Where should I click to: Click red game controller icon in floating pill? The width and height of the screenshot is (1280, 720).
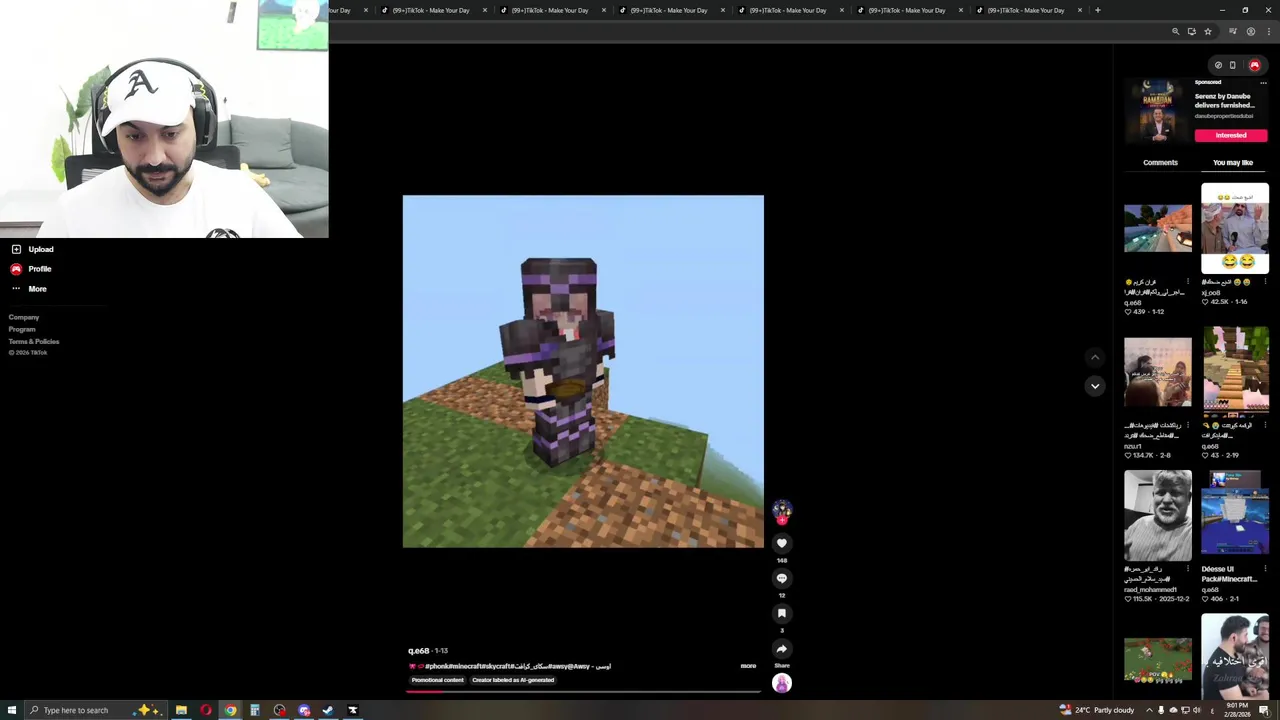1254,65
